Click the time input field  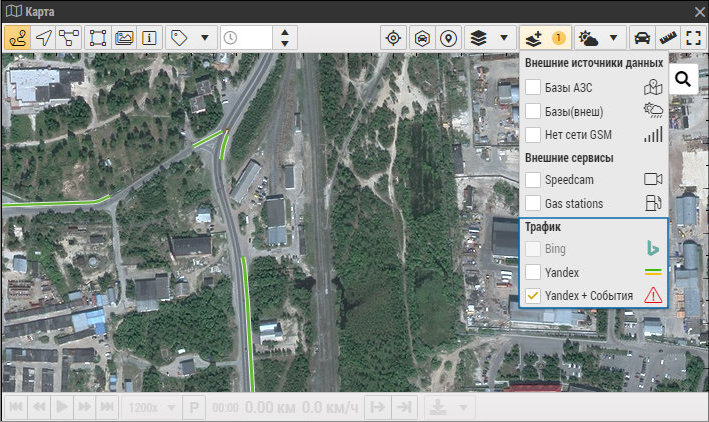(246, 38)
